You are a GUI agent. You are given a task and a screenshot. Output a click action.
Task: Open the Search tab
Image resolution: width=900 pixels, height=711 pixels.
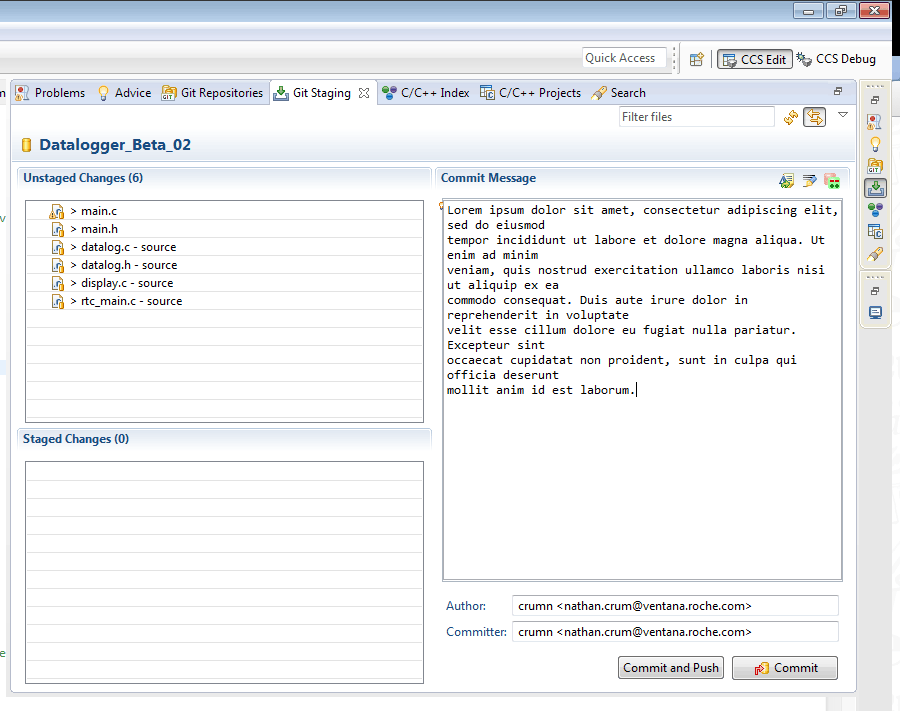click(x=619, y=93)
